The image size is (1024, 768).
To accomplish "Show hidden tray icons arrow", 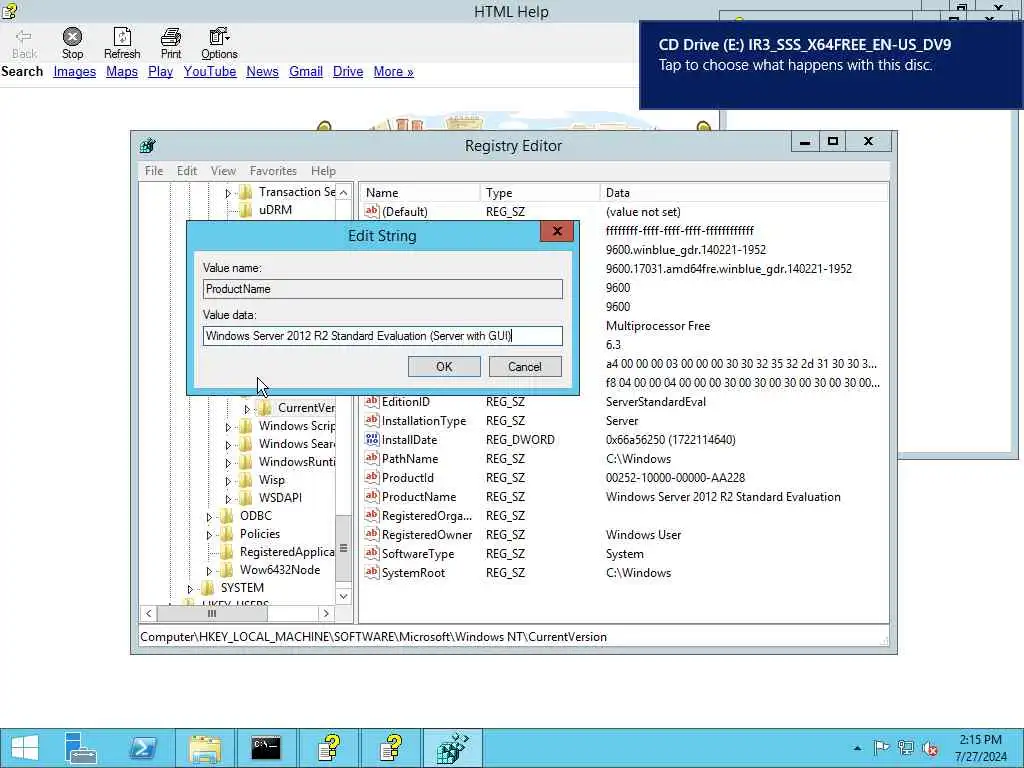I will coord(857,748).
